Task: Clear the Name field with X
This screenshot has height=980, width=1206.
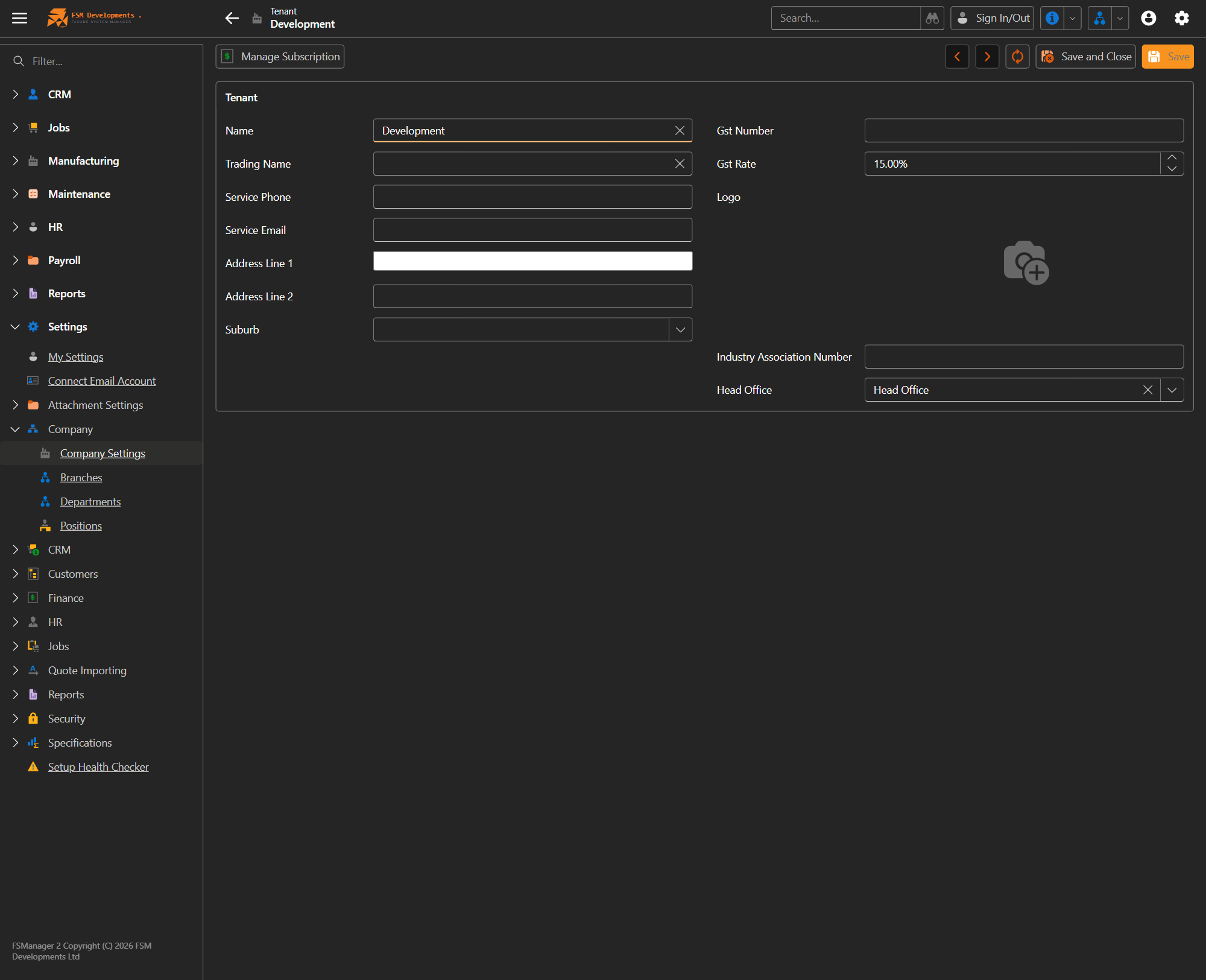Action: [680, 130]
